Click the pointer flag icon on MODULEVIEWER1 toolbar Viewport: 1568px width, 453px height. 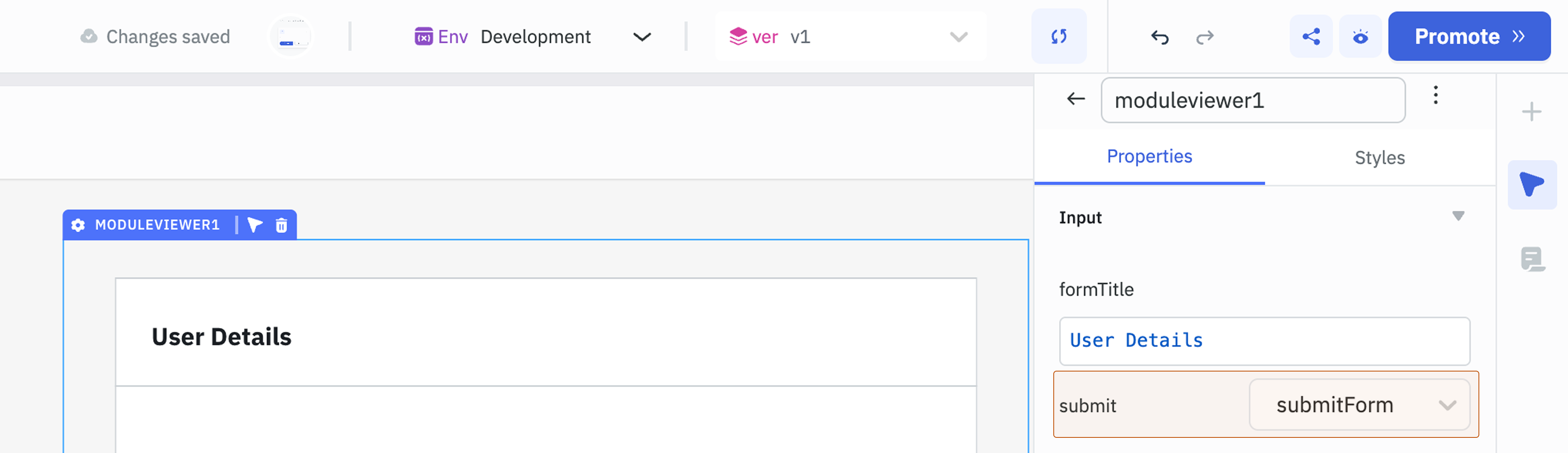point(255,225)
